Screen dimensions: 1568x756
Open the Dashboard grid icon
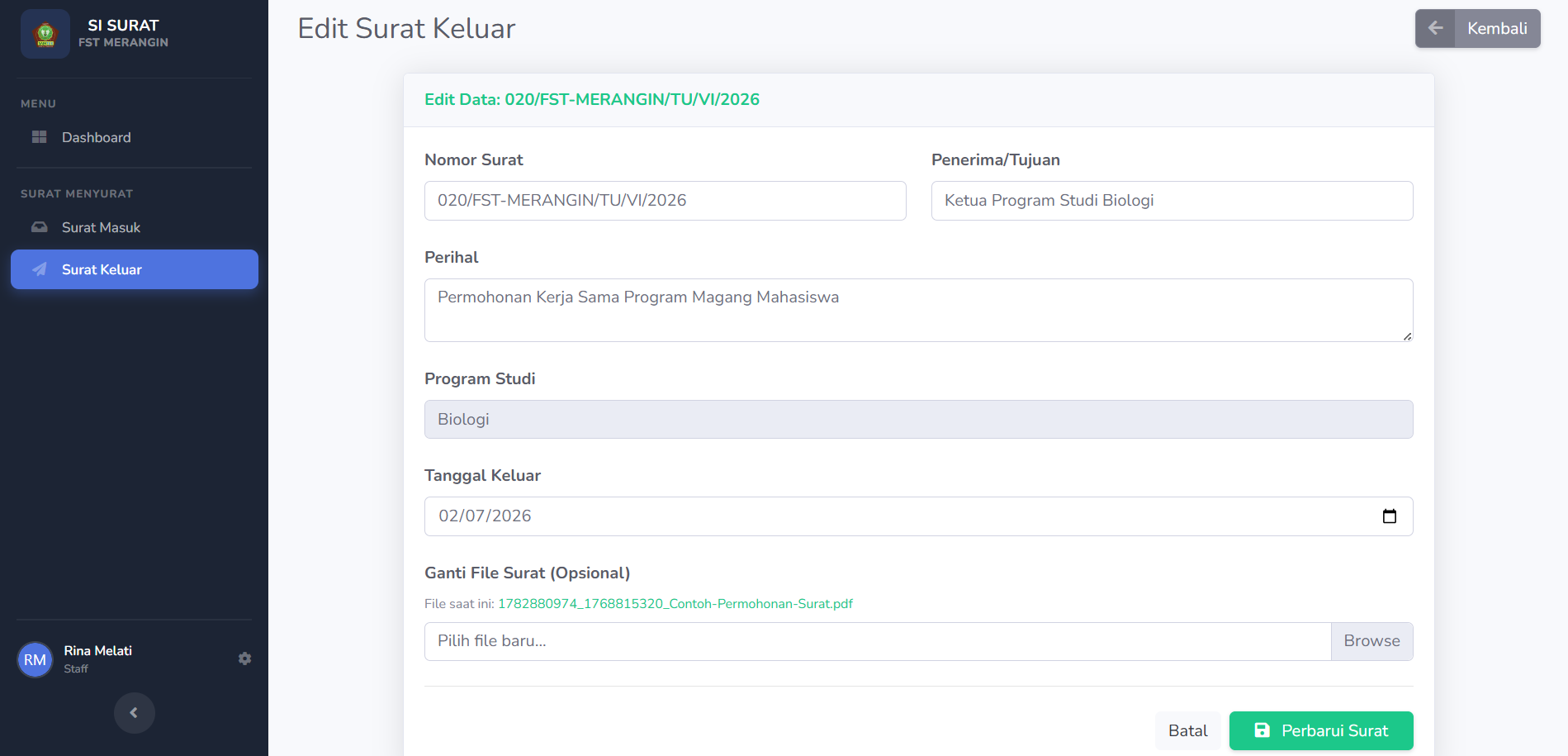coord(39,137)
